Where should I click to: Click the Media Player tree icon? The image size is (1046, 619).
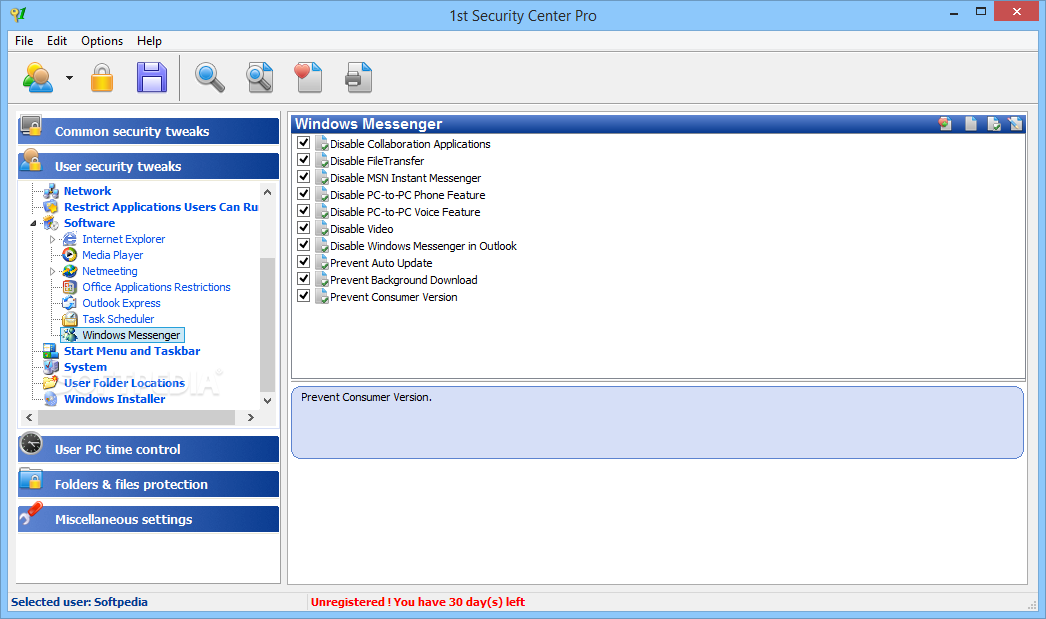click(x=70, y=255)
